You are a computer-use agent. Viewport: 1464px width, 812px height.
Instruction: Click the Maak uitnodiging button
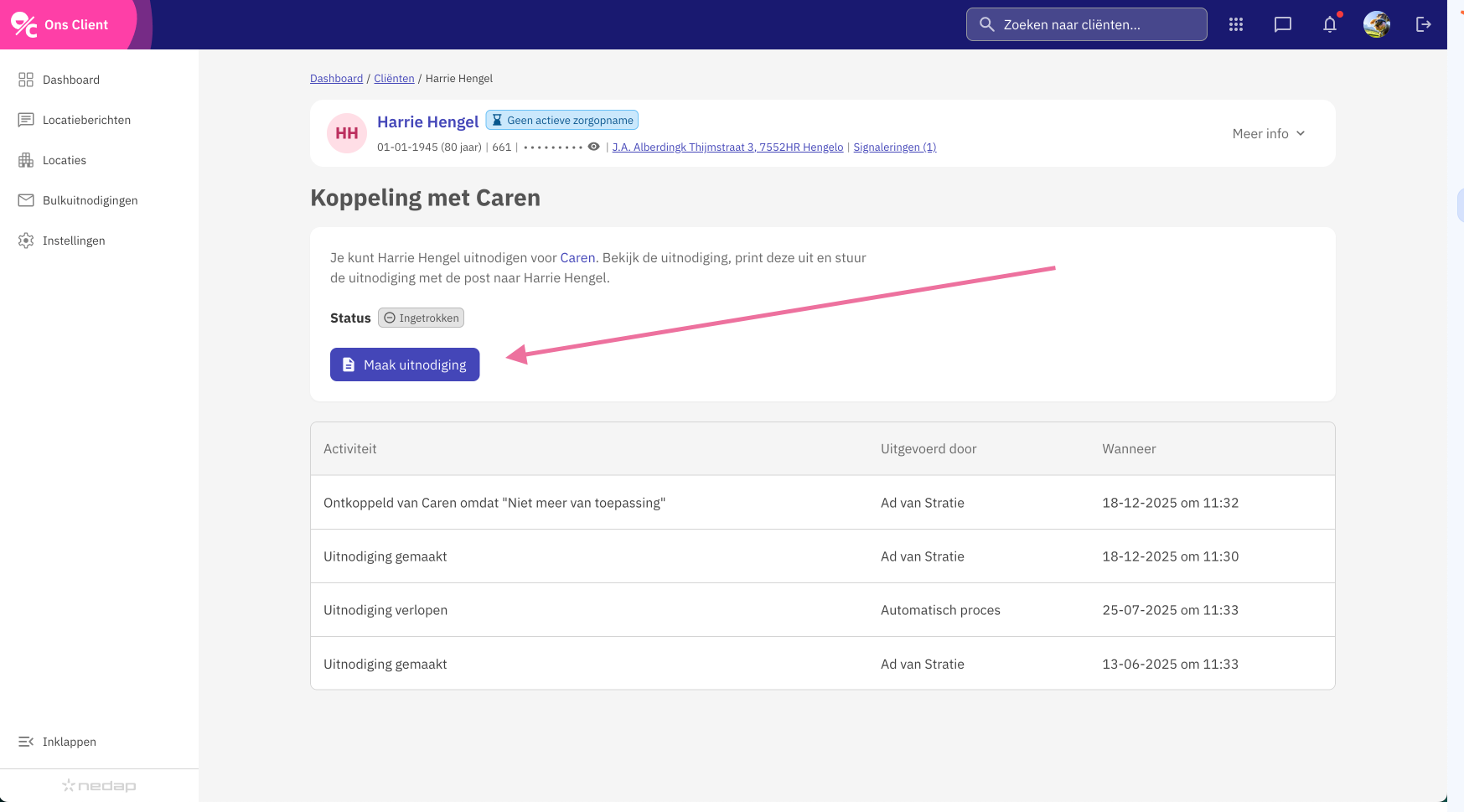405,365
